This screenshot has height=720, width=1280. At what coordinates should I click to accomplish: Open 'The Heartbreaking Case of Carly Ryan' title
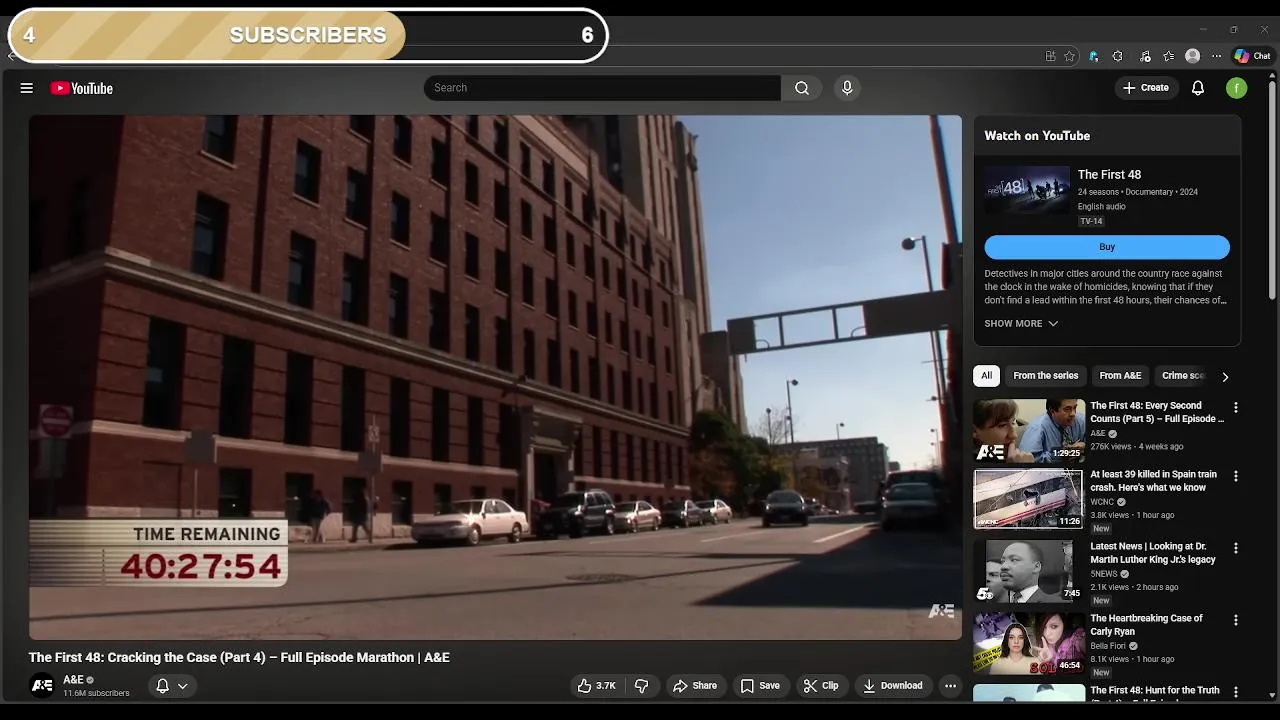(1146, 625)
